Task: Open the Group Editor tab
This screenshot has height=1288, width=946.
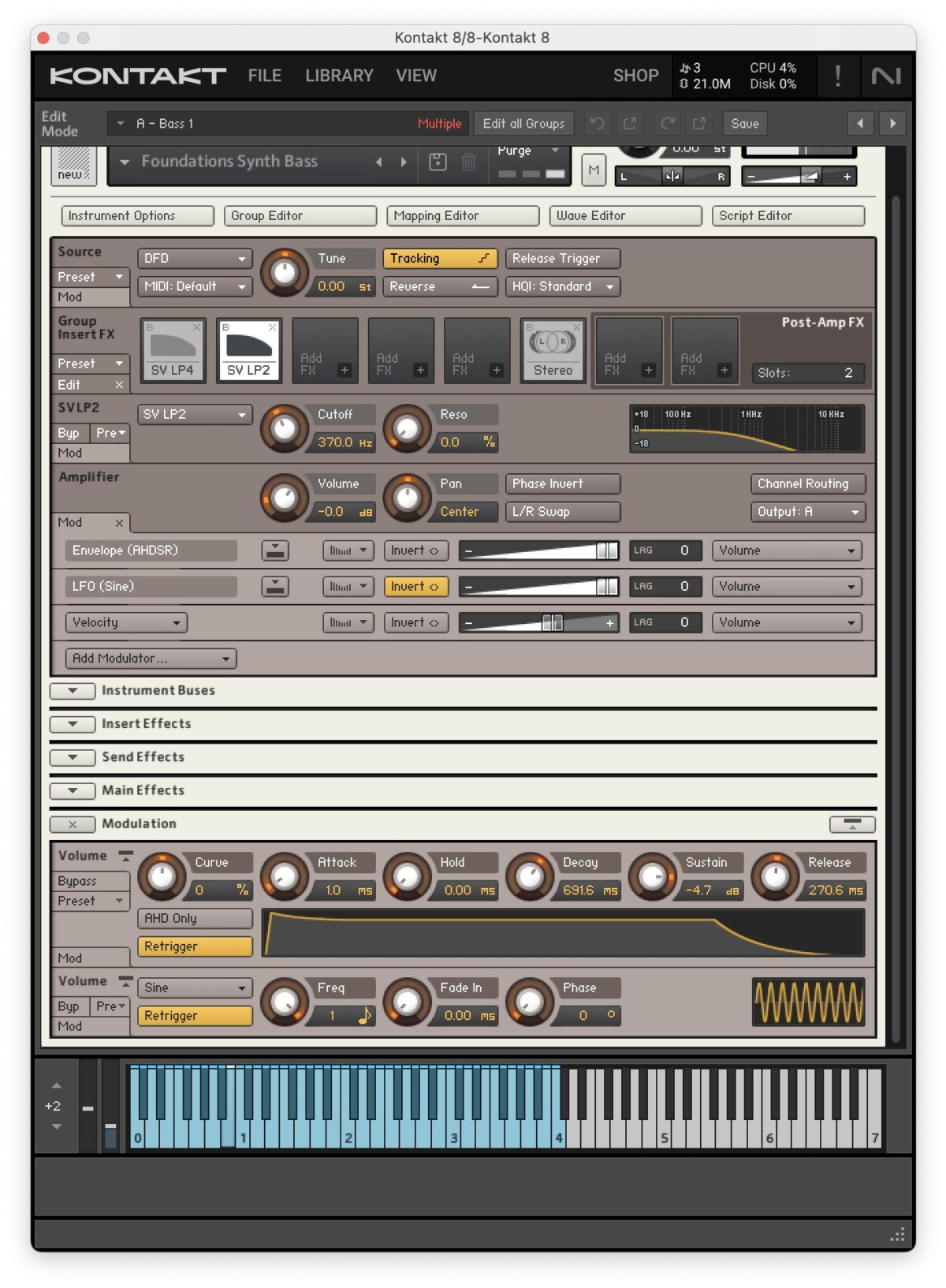Action: 300,216
